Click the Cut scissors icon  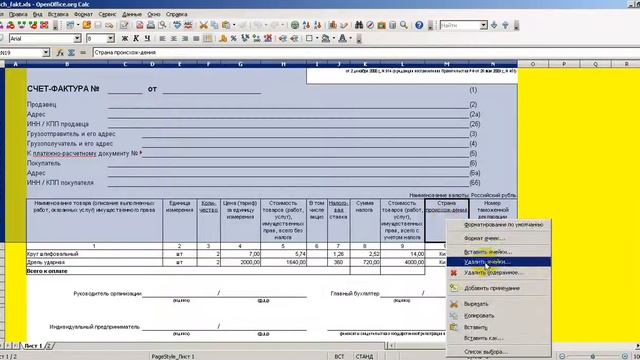pyautogui.click(x=203, y=25)
